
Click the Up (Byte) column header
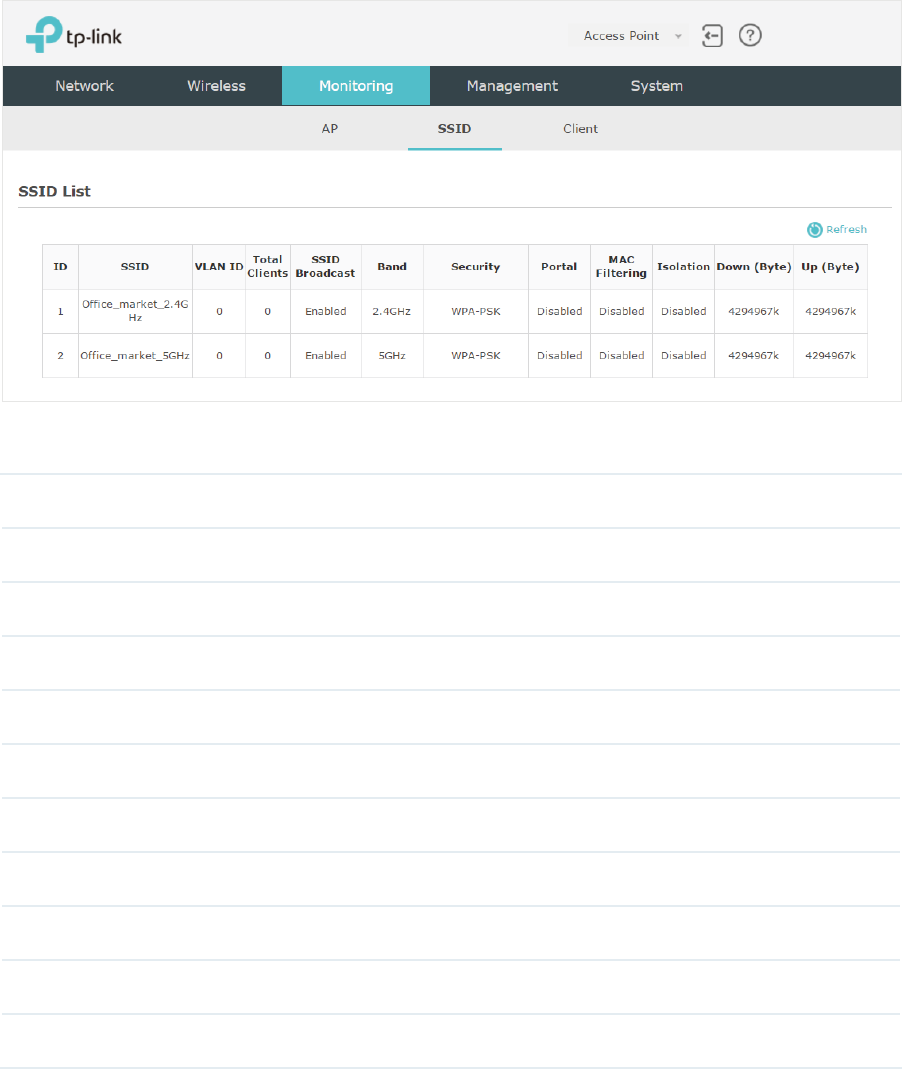(830, 267)
